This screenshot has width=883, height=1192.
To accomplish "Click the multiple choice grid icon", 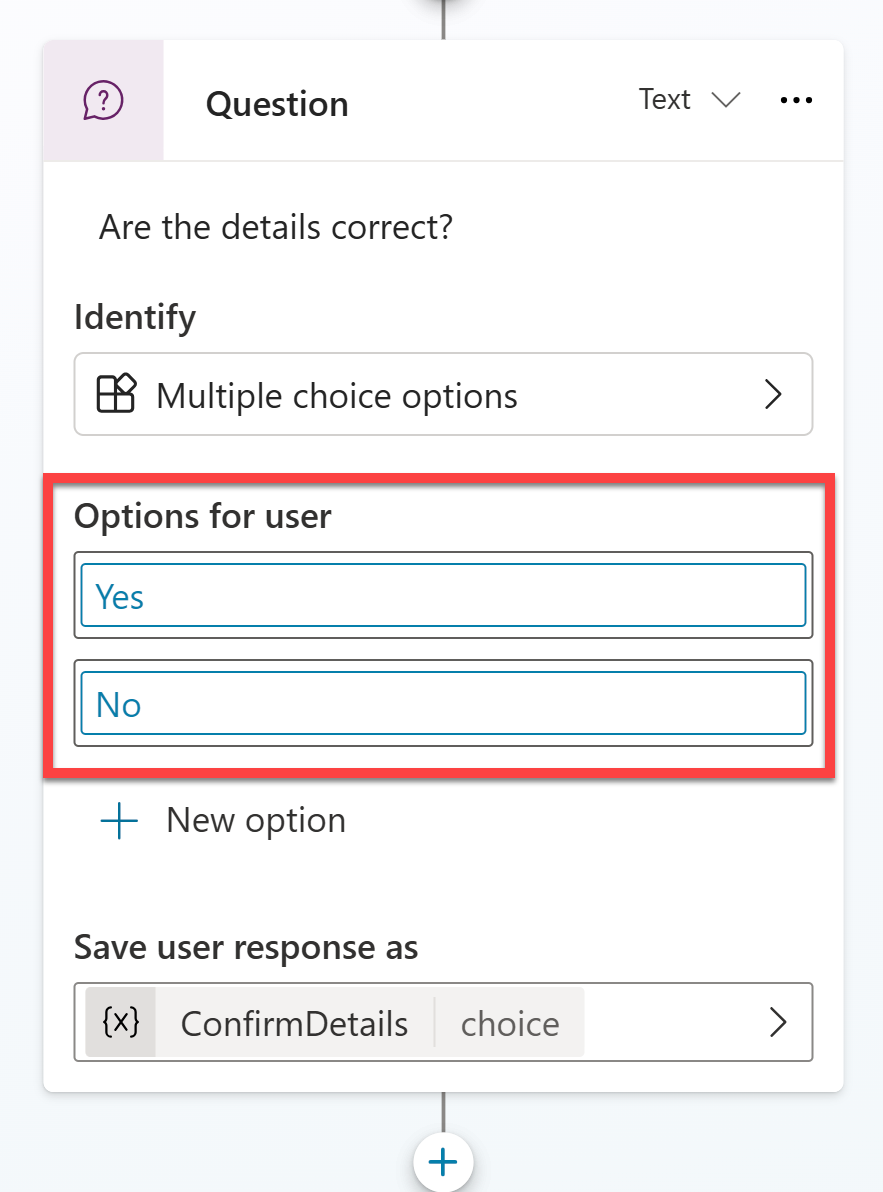I will [116, 394].
